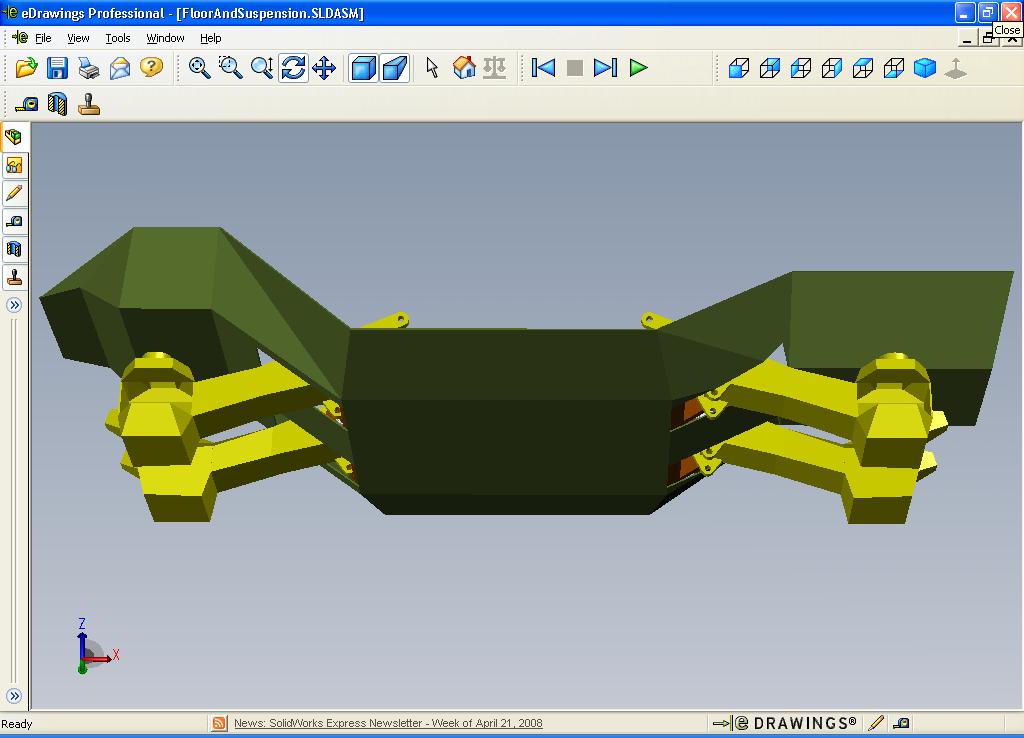Select the Zoom in/out magnifier with vertical arrow
This screenshot has height=738, width=1024.
pos(262,68)
